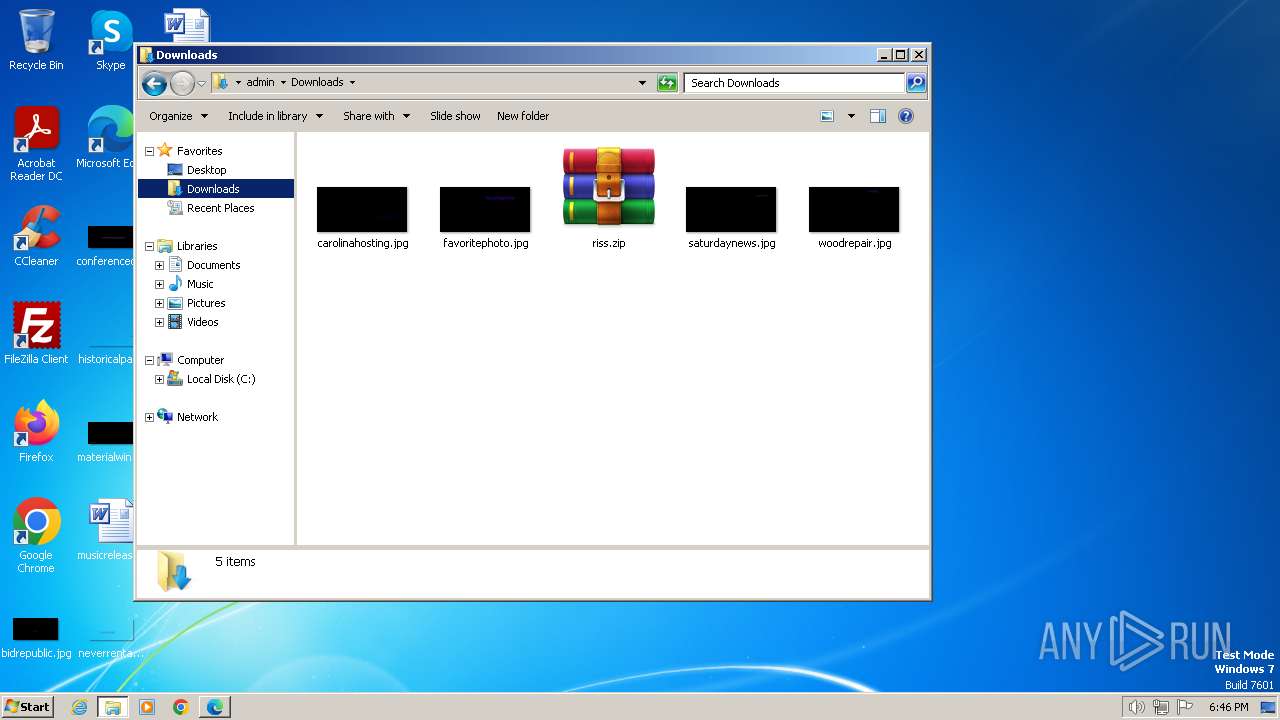Open Windows Media Player from the taskbar

[x=147, y=707]
